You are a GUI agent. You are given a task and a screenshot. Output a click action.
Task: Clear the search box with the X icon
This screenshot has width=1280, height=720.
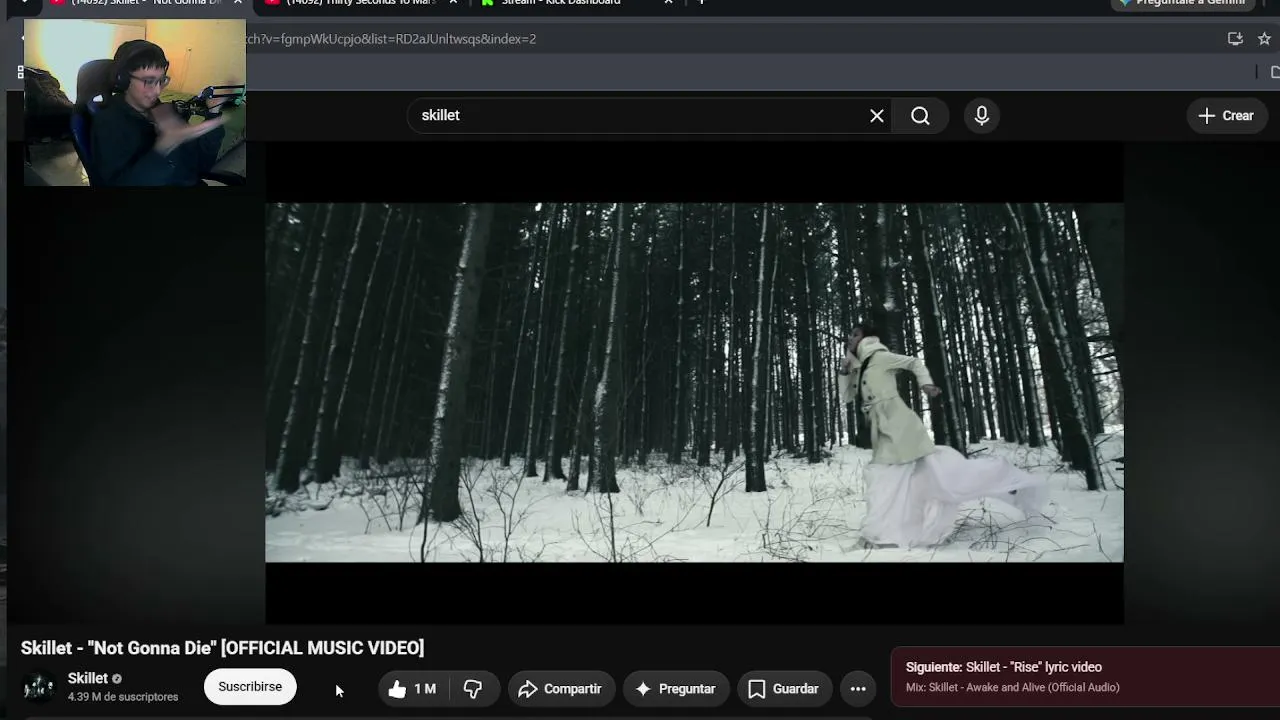877,116
